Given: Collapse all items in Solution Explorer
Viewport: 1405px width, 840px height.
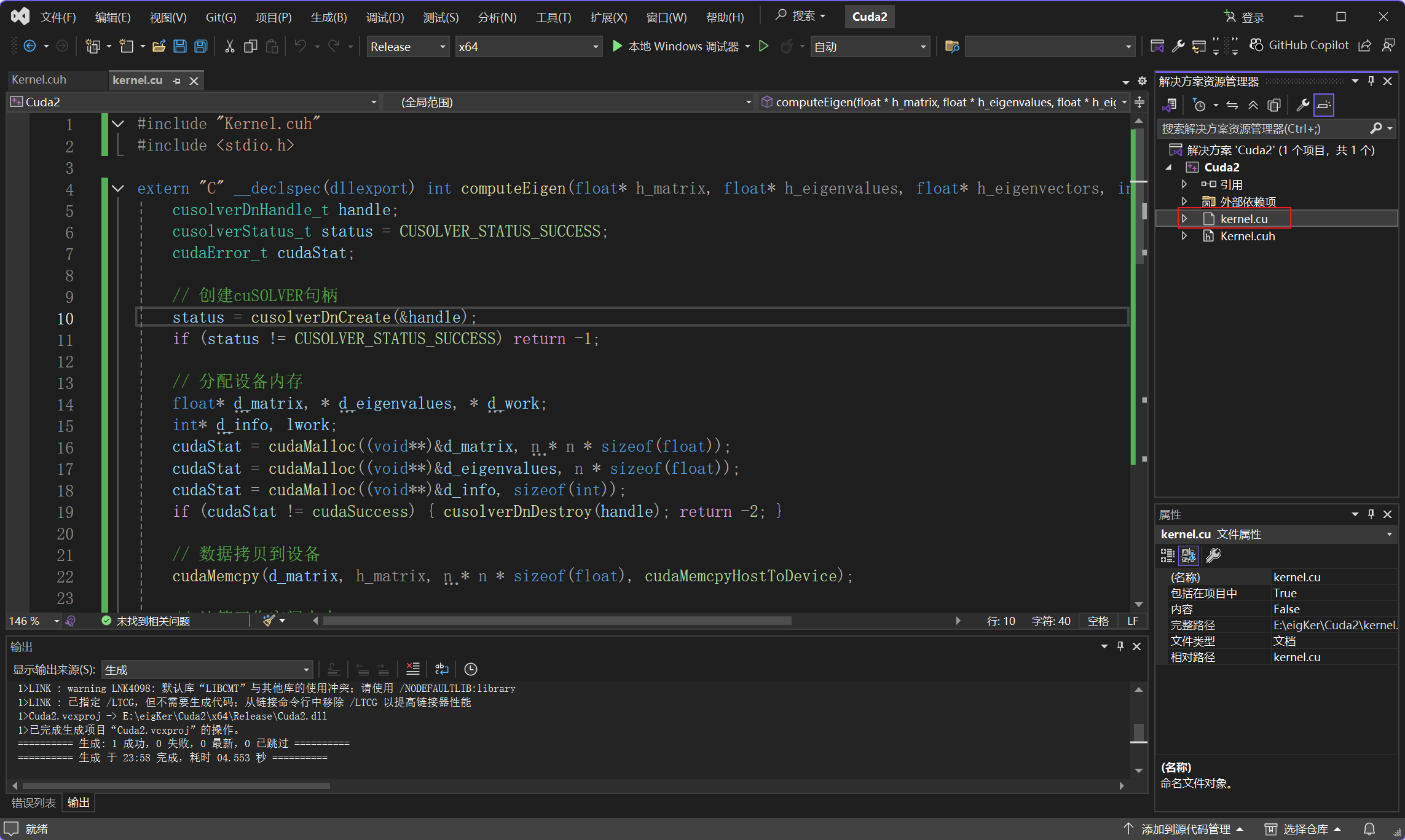Looking at the screenshot, I should (x=1253, y=105).
